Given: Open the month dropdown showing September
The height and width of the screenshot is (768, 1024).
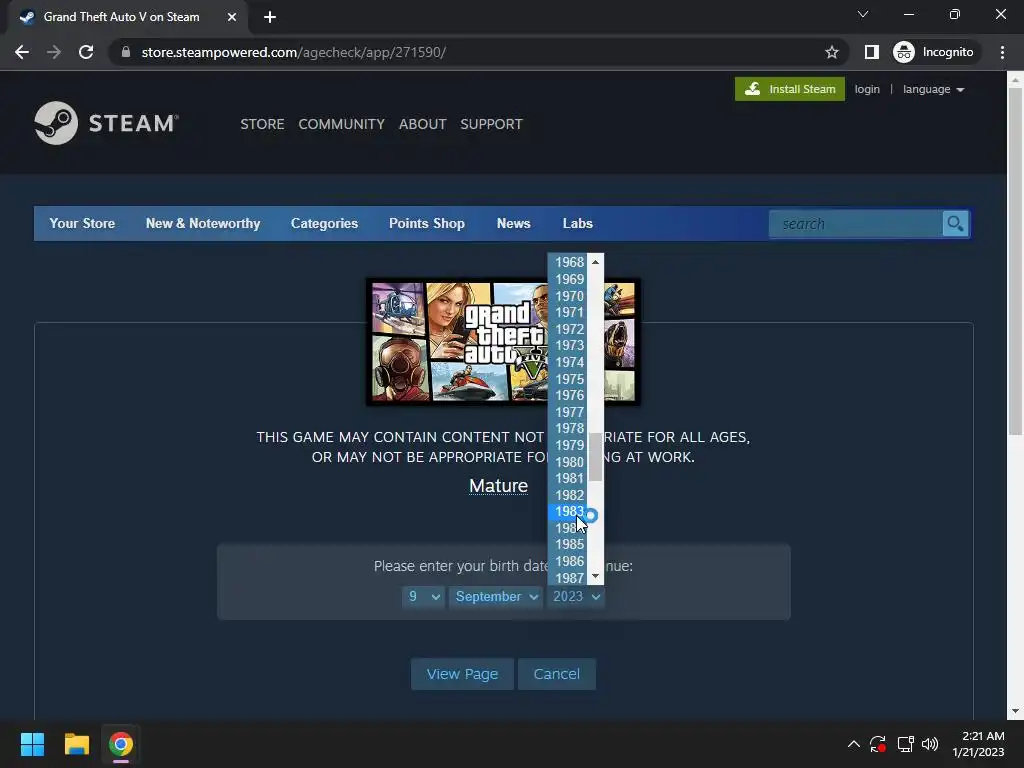Looking at the screenshot, I should click(x=495, y=596).
